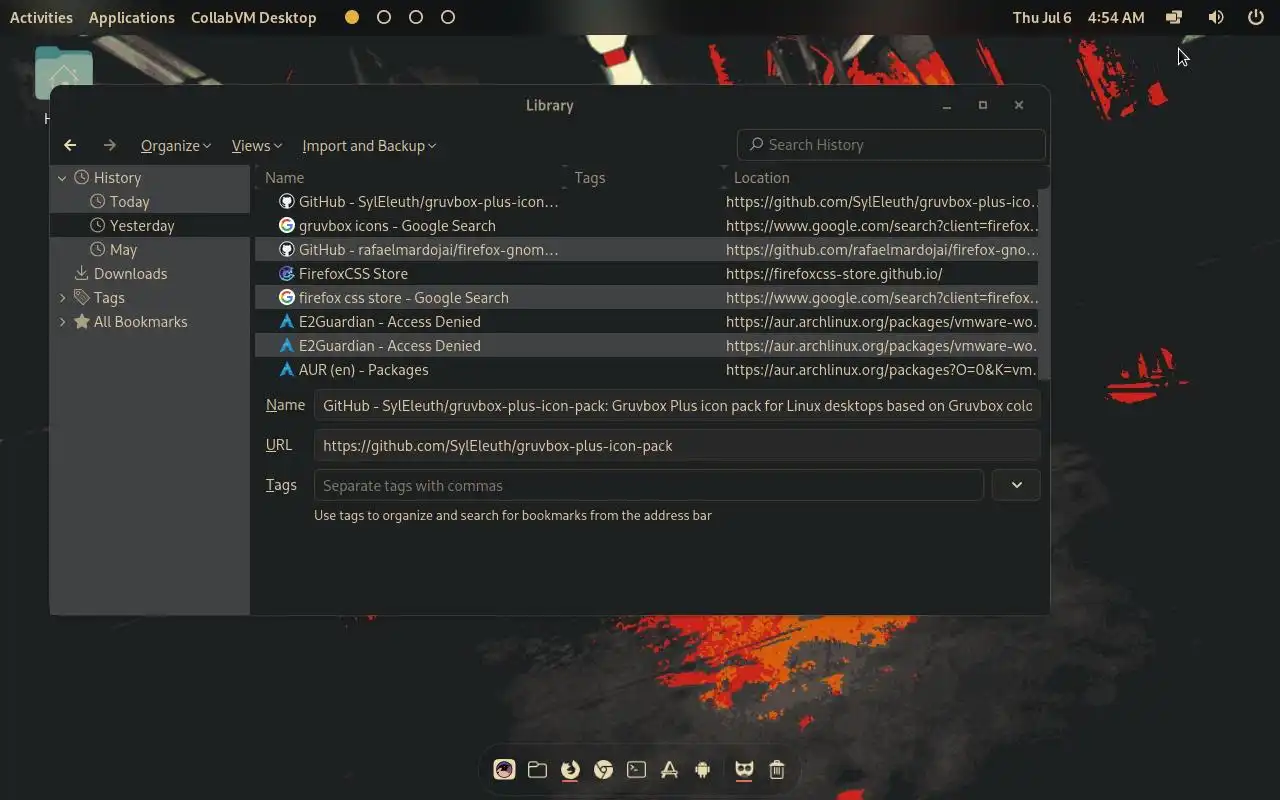Open the CollabVM Desktop menu
This screenshot has height=800, width=1280.
(x=253, y=17)
